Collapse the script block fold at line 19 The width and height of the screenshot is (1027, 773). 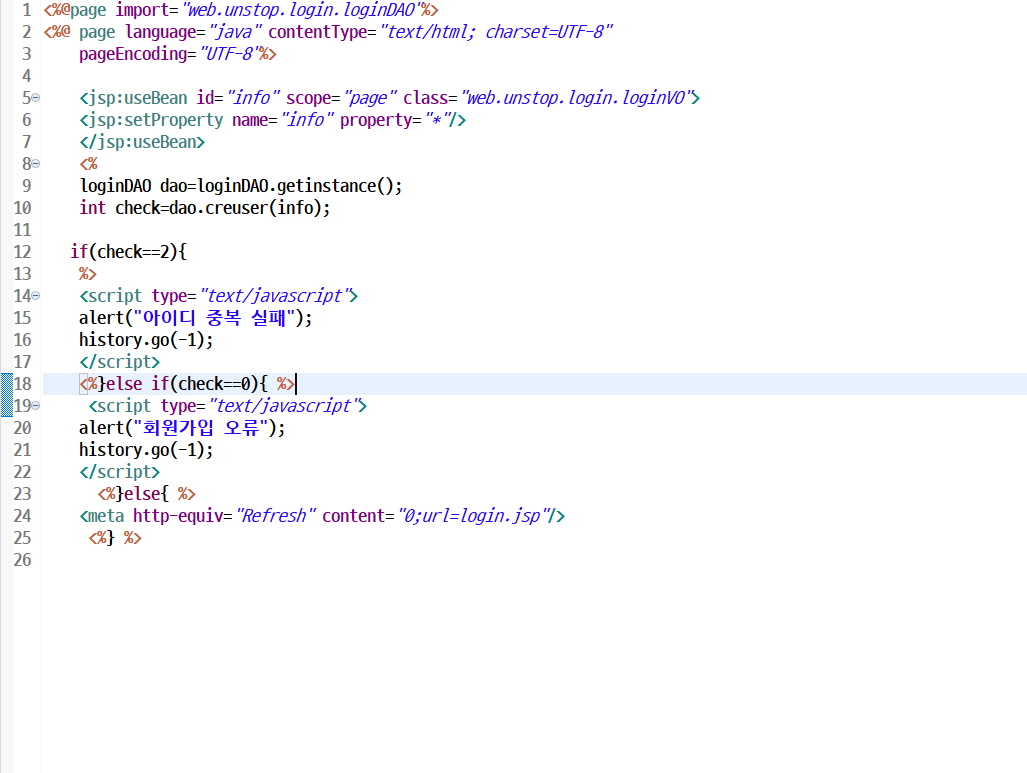coord(36,406)
